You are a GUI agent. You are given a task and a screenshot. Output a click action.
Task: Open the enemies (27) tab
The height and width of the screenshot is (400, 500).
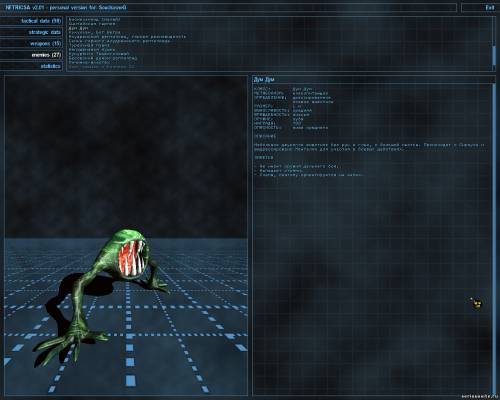[31, 55]
